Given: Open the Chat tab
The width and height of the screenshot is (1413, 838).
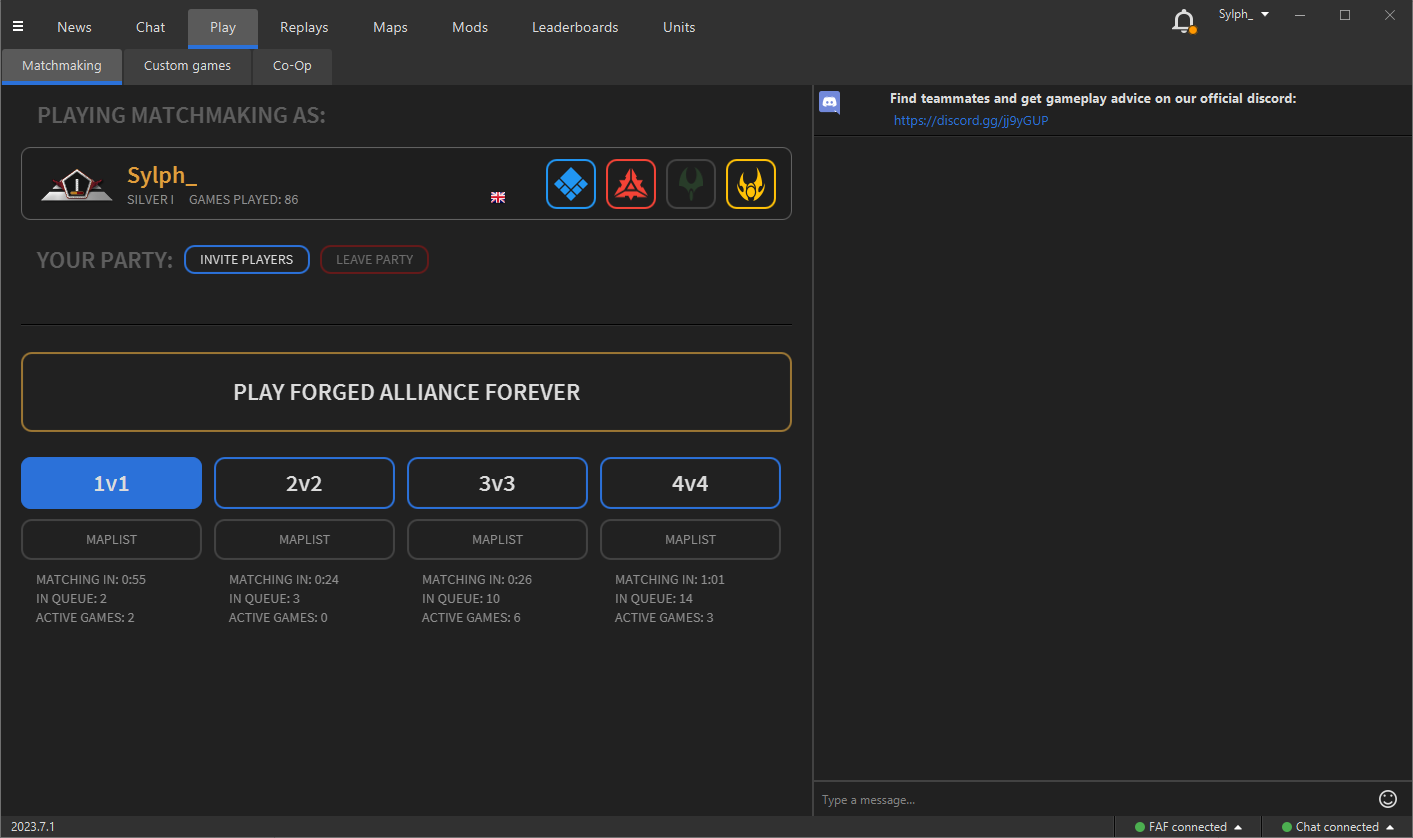Looking at the screenshot, I should 151,28.
